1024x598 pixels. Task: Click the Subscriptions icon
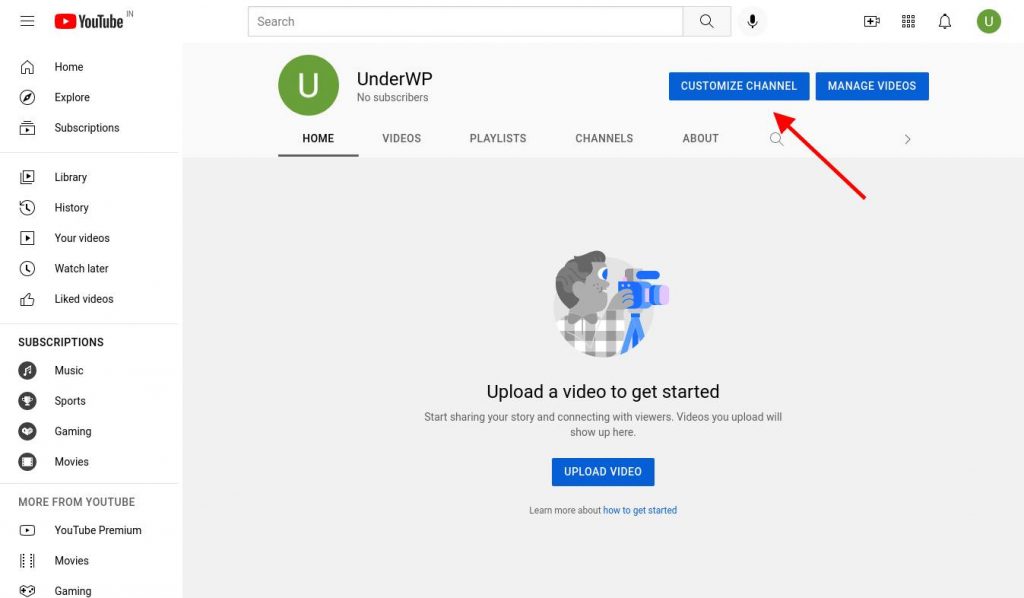point(27,128)
